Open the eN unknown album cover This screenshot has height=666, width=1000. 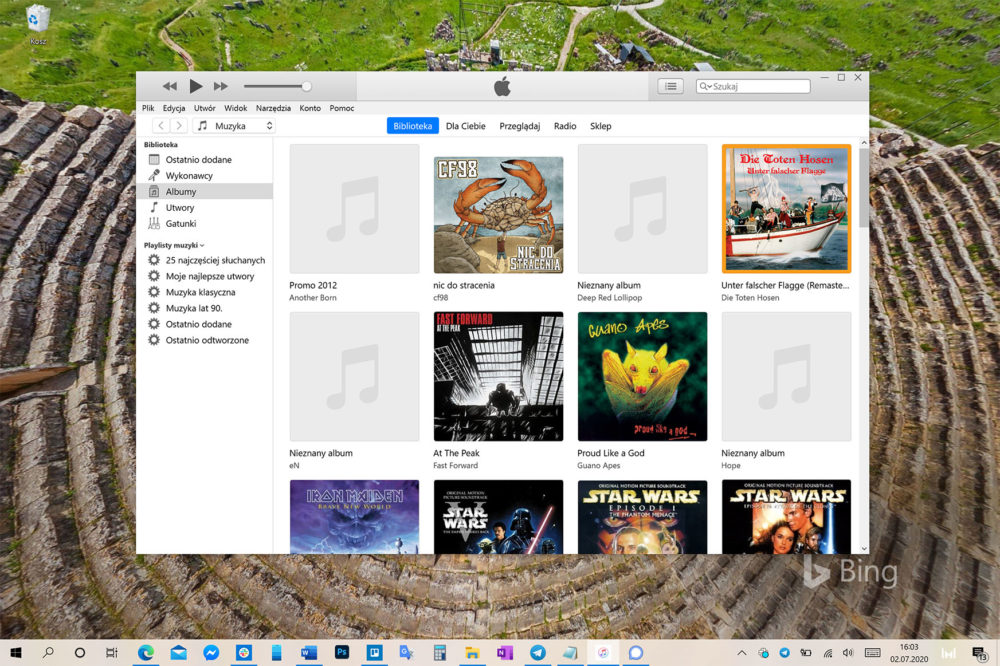(354, 376)
